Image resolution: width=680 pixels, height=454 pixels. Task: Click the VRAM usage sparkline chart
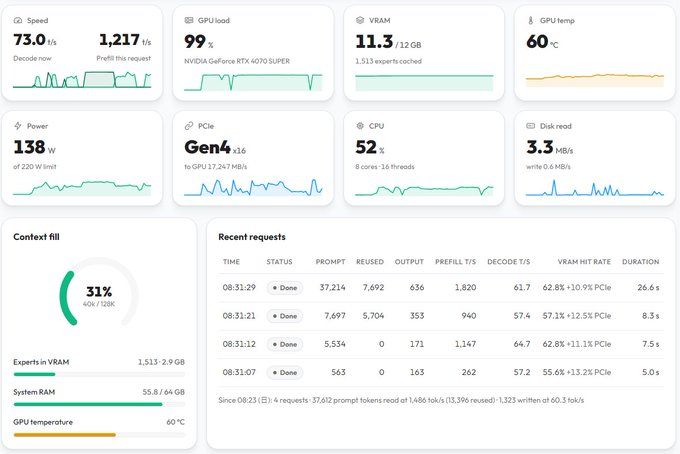pos(424,82)
